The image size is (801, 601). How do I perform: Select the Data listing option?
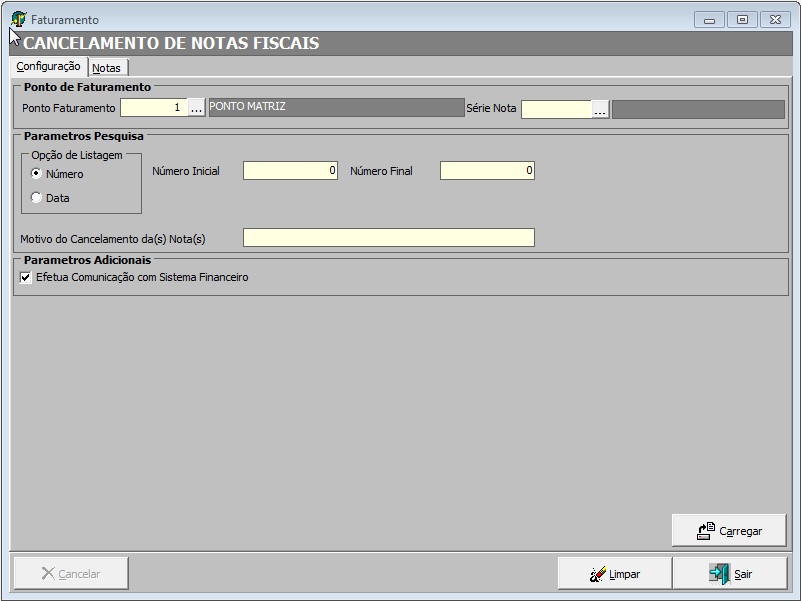(x=37, y=198)
